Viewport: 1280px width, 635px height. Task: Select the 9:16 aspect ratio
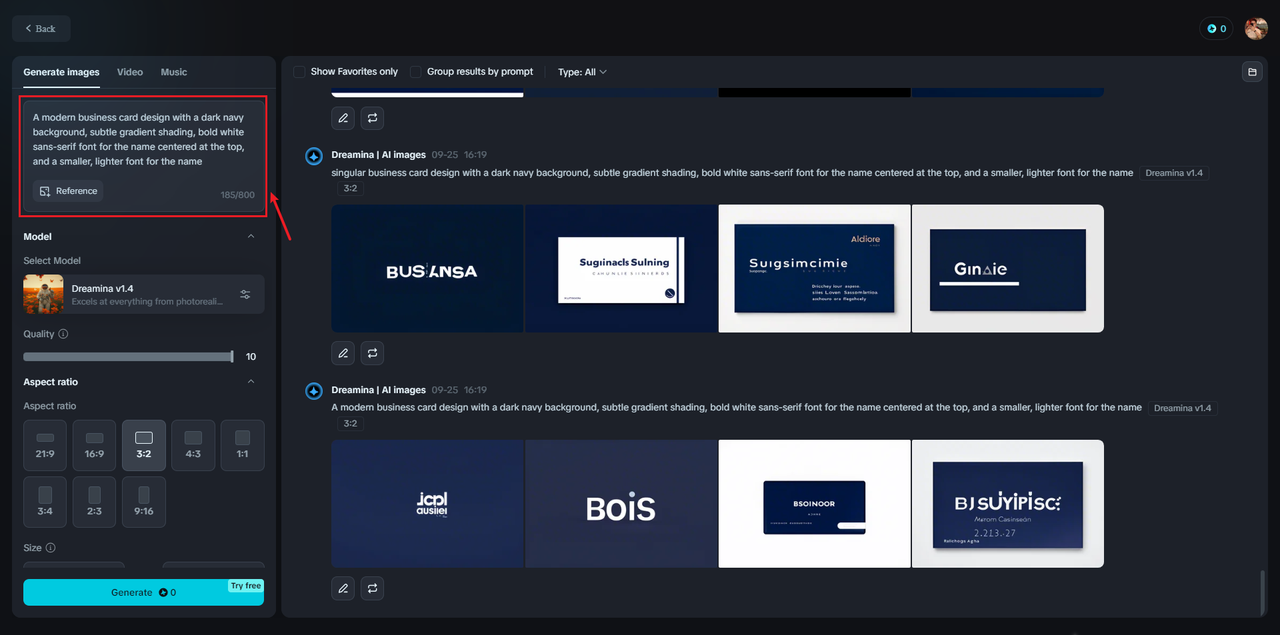(x=144, y=502)
